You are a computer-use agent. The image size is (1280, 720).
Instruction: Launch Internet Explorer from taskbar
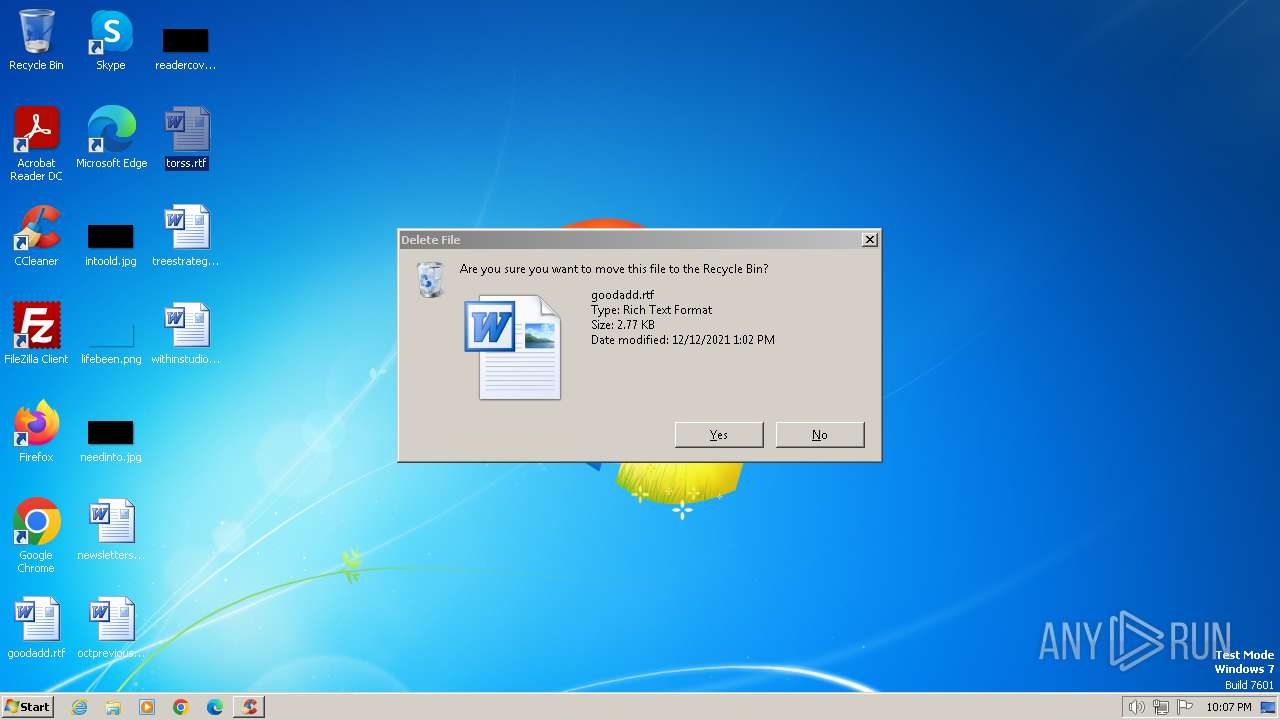(79, 707)
